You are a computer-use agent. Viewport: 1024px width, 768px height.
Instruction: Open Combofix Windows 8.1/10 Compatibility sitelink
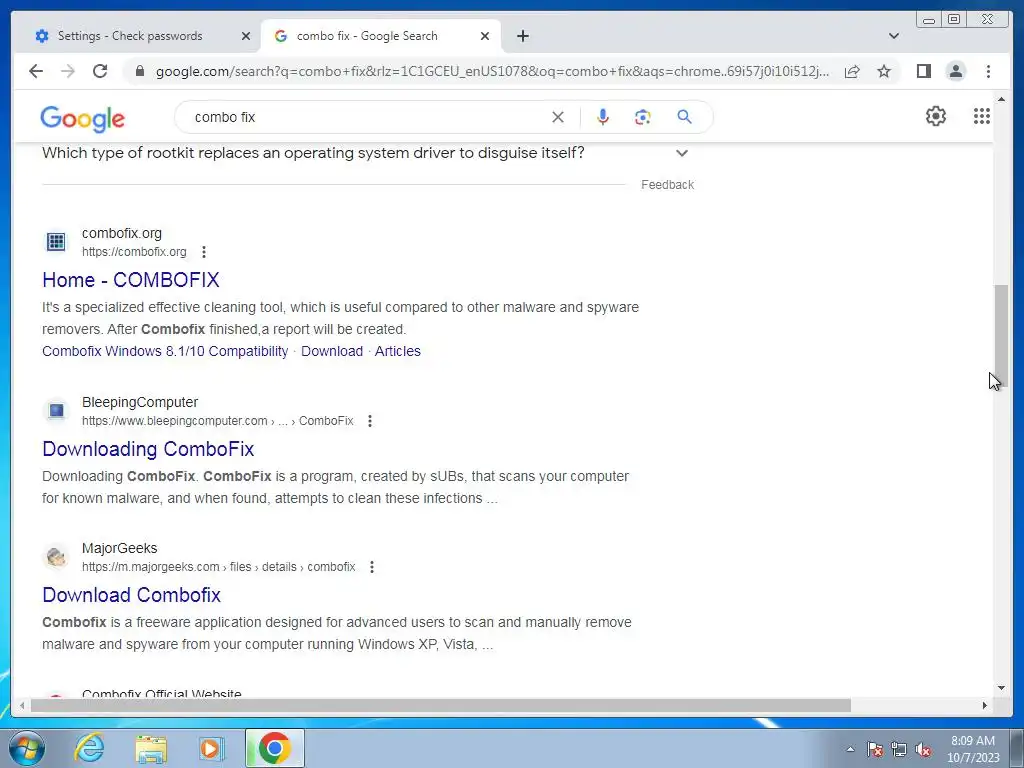(165, 351)
